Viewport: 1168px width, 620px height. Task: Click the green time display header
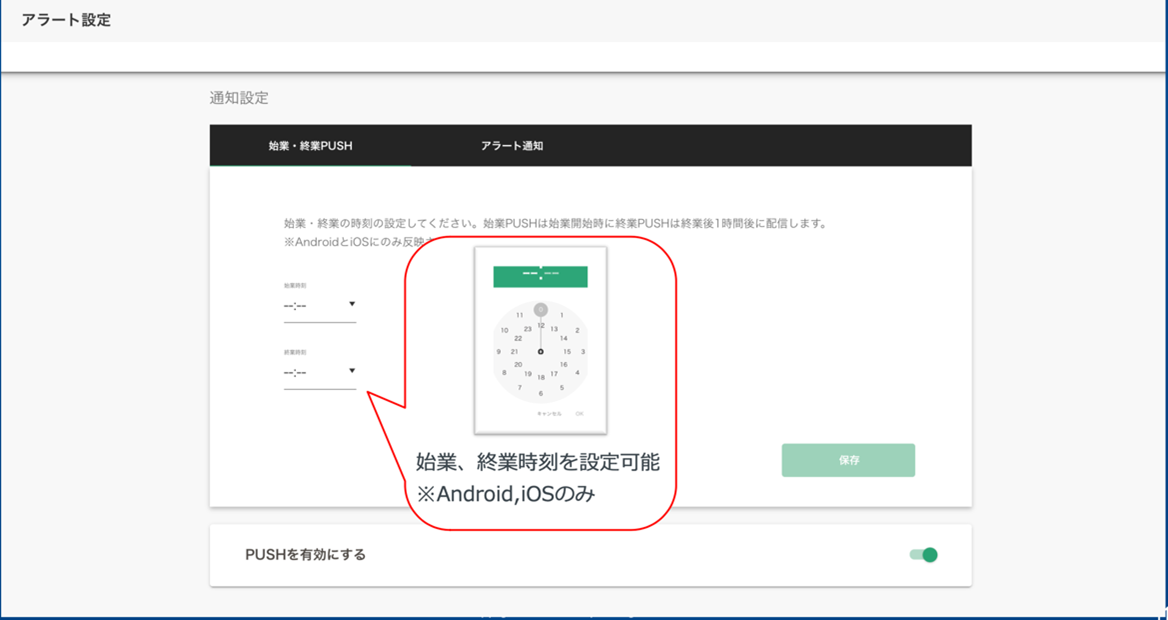point(541,276)
